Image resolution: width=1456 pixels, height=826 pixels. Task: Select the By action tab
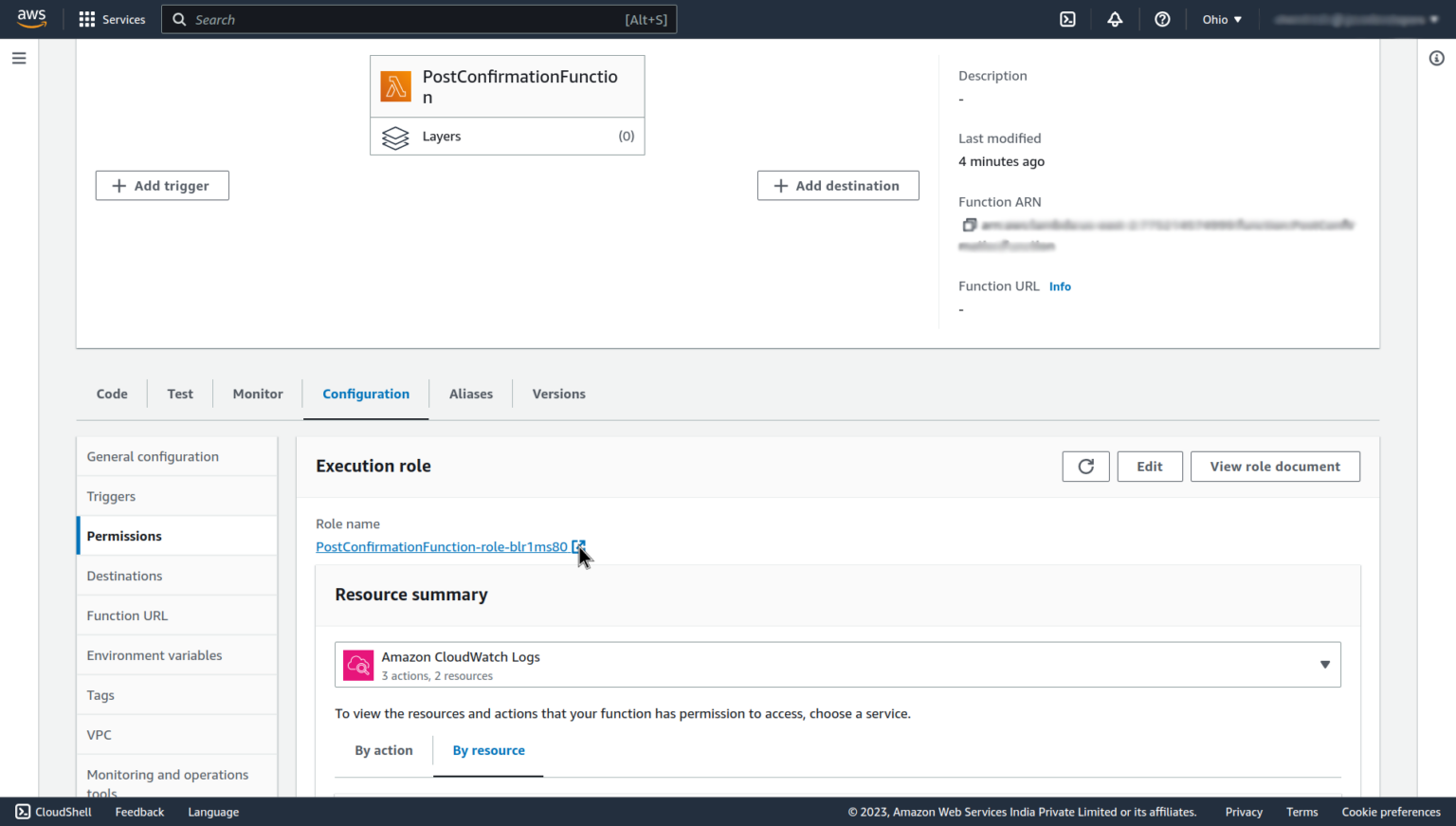(384, 750)
